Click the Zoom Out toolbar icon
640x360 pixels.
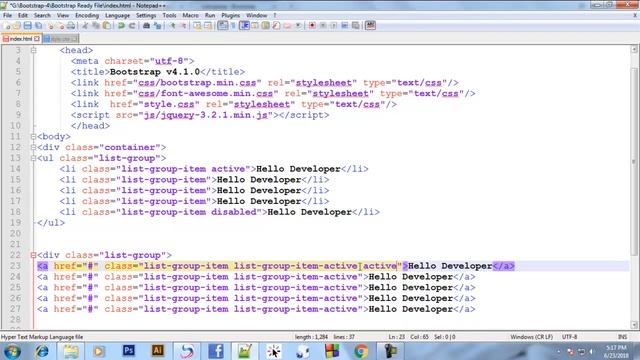pos(183,26)
